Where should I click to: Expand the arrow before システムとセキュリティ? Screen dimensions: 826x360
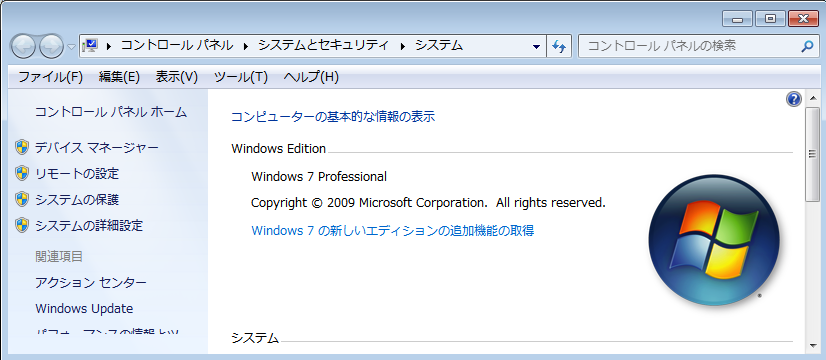click(x=246, y=46)
